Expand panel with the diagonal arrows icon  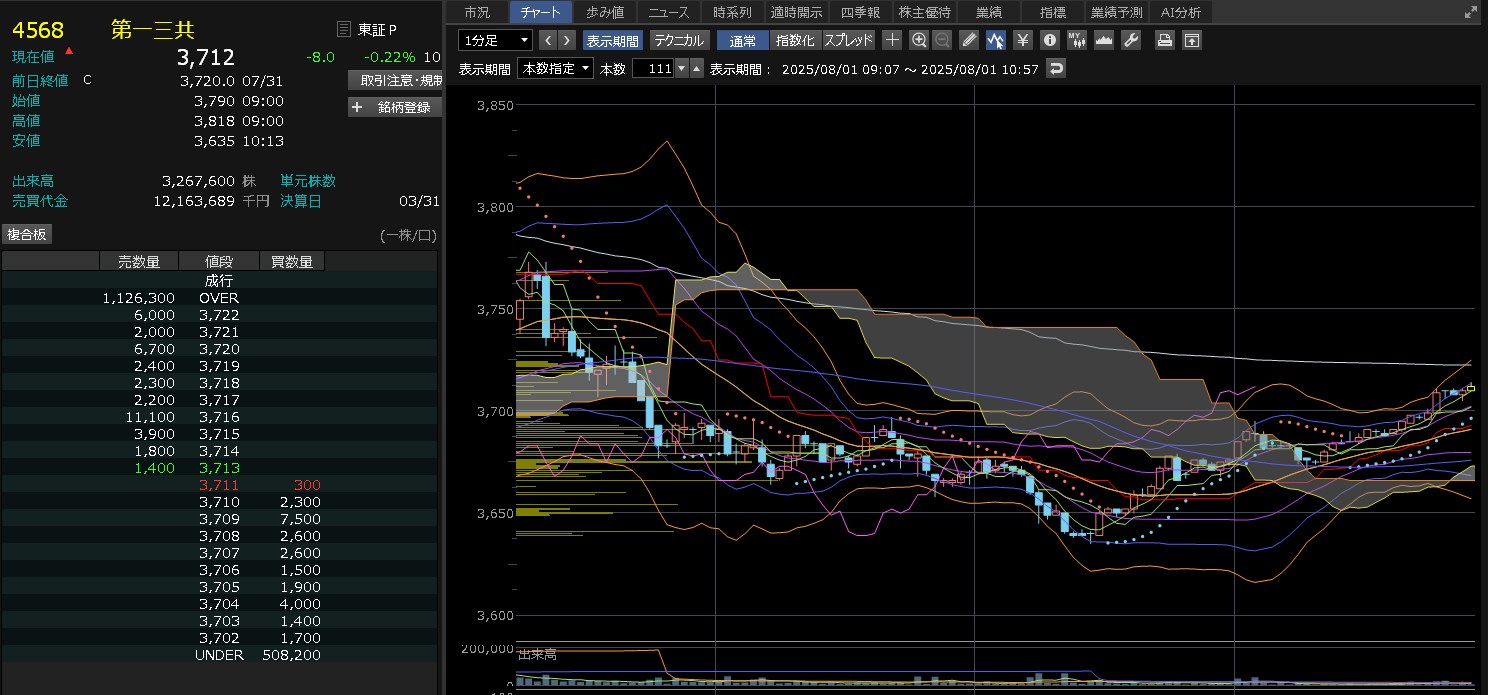coord(1470,12)
